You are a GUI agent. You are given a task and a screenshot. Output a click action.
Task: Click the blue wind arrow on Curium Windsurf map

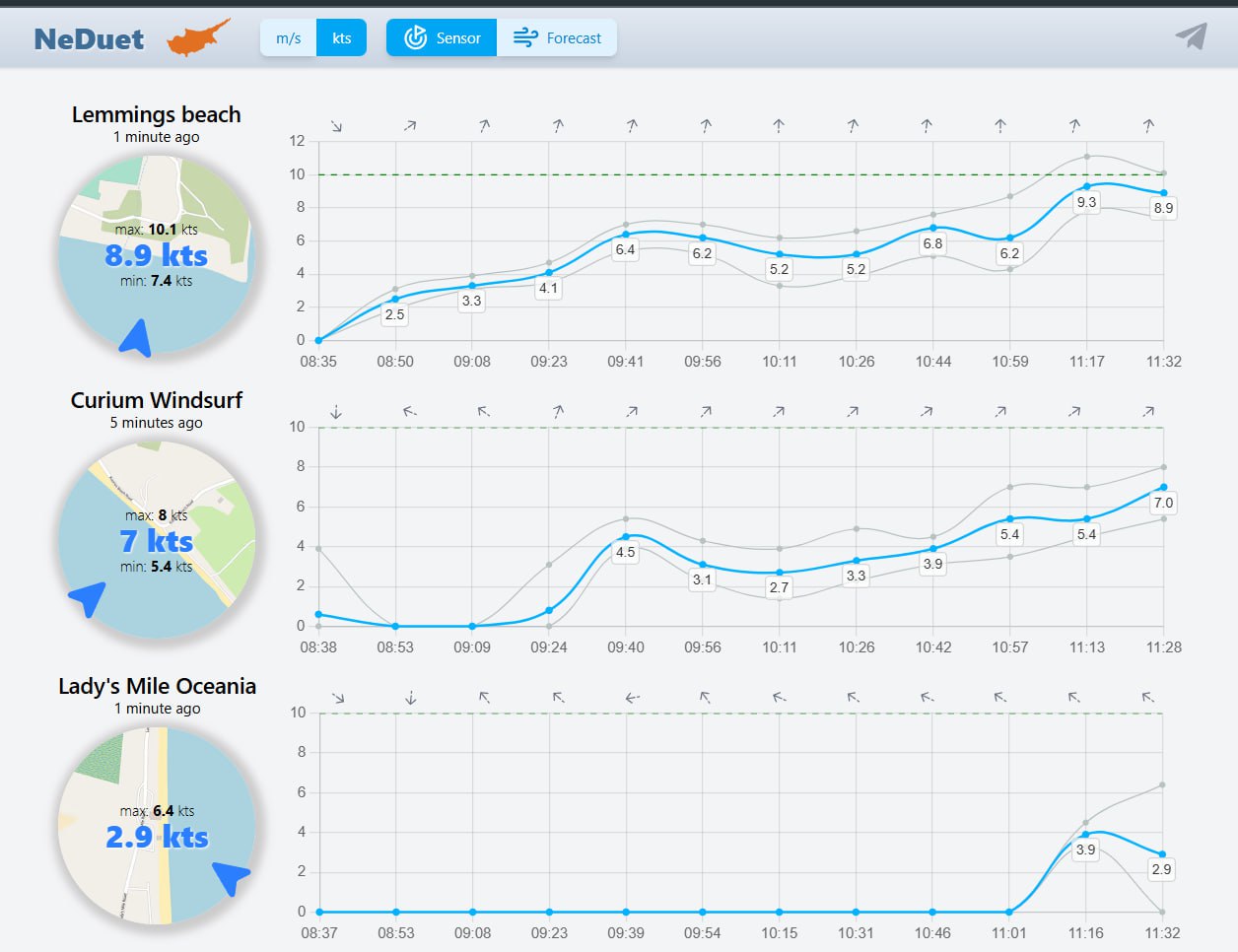coord(88,597)
